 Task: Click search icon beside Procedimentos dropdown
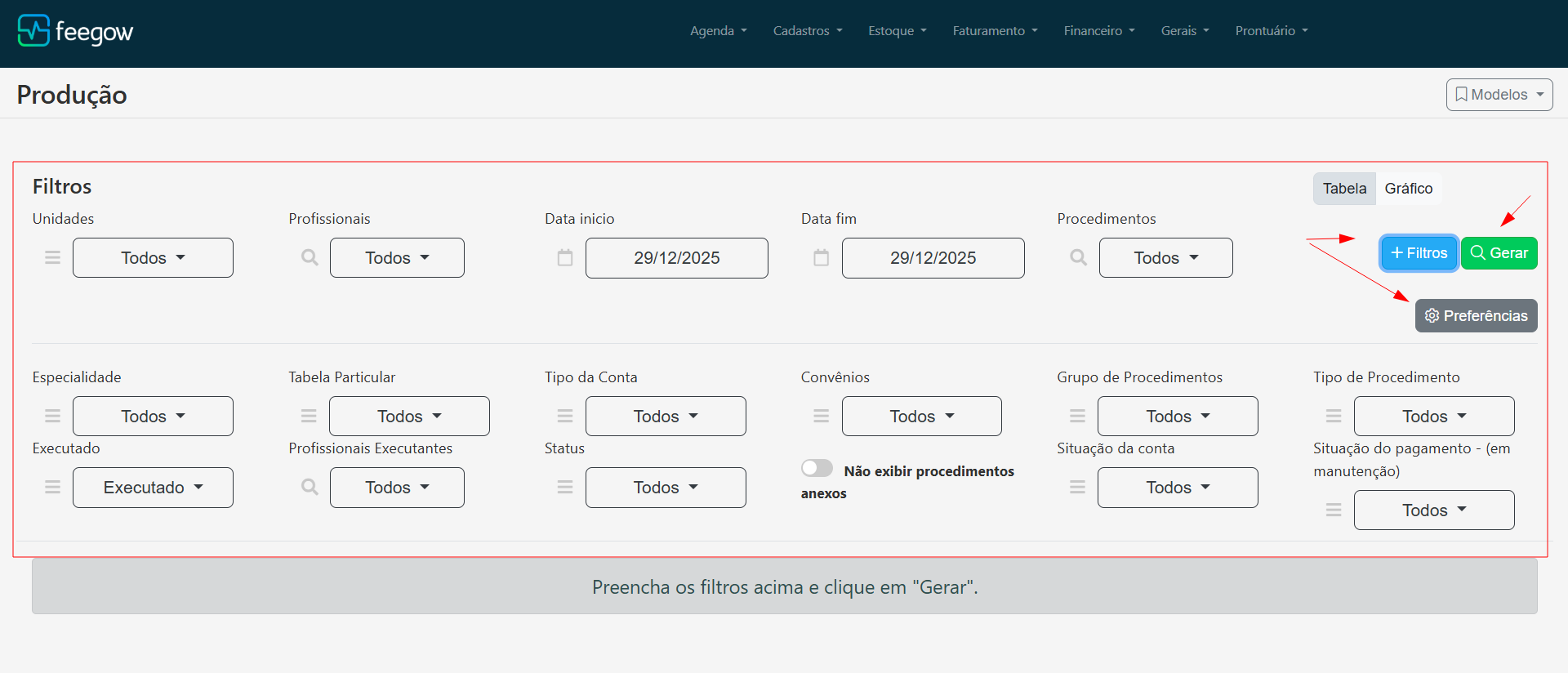point(1079,257)
